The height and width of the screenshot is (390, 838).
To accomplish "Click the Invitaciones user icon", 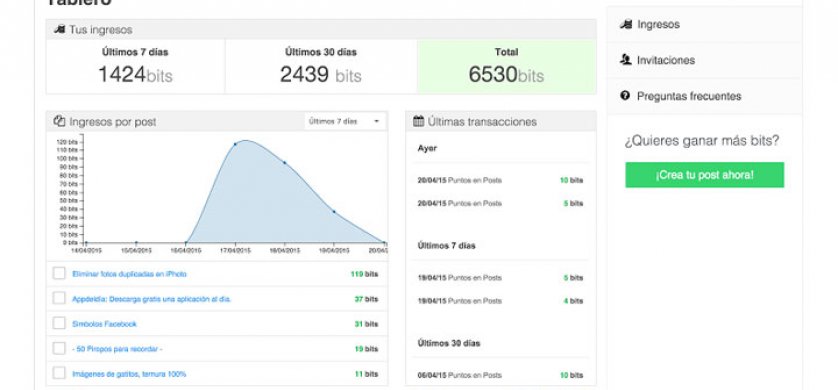I will [x=625, y=60].
